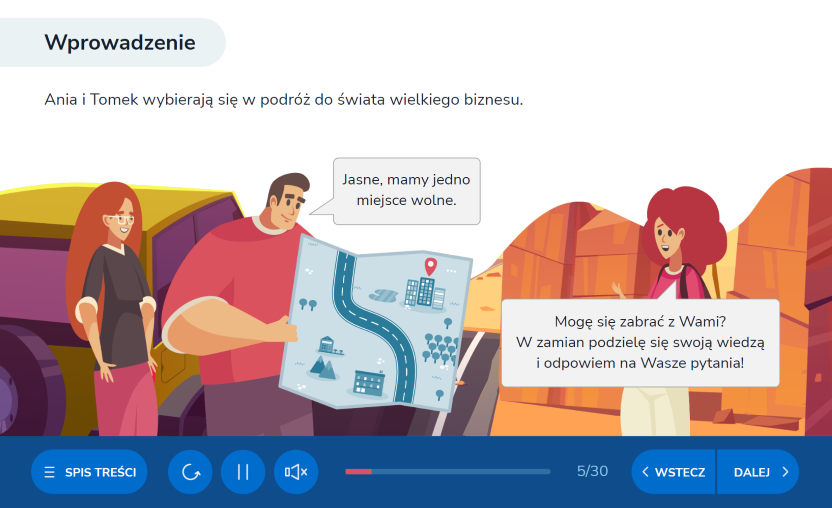Click the 5/30 slide counter
The height and width of the screenshot is (508, 832).
pyautogui.click(x=592, y=471)
